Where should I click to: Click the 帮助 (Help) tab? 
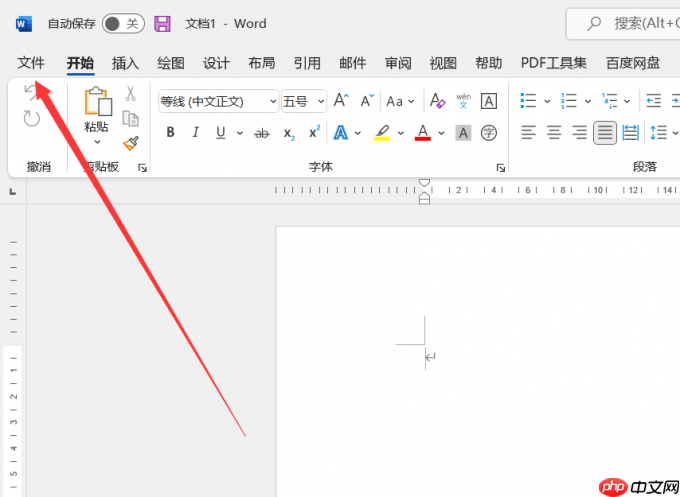pos(489,63)
